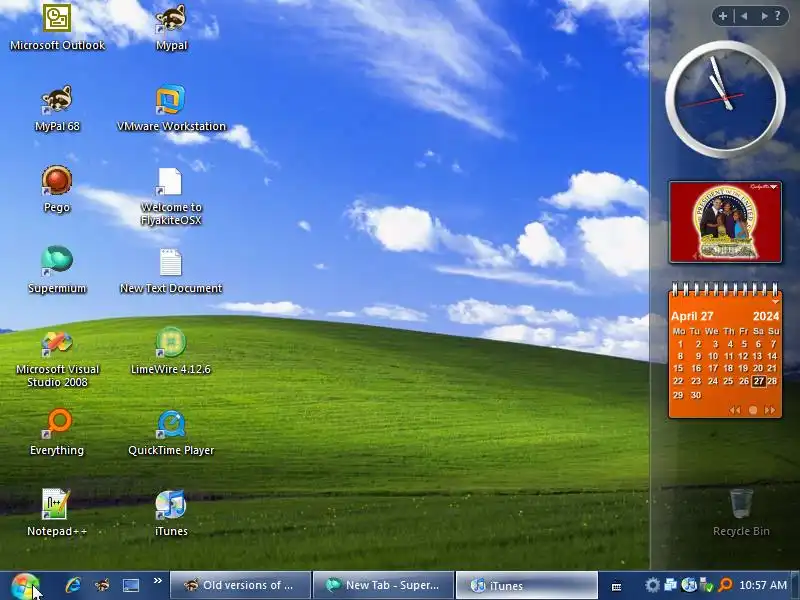The width and height of the screenshot is (800, 600).
Task: Click the 10:57 AM taskbar clock
Action: point(763,585)
